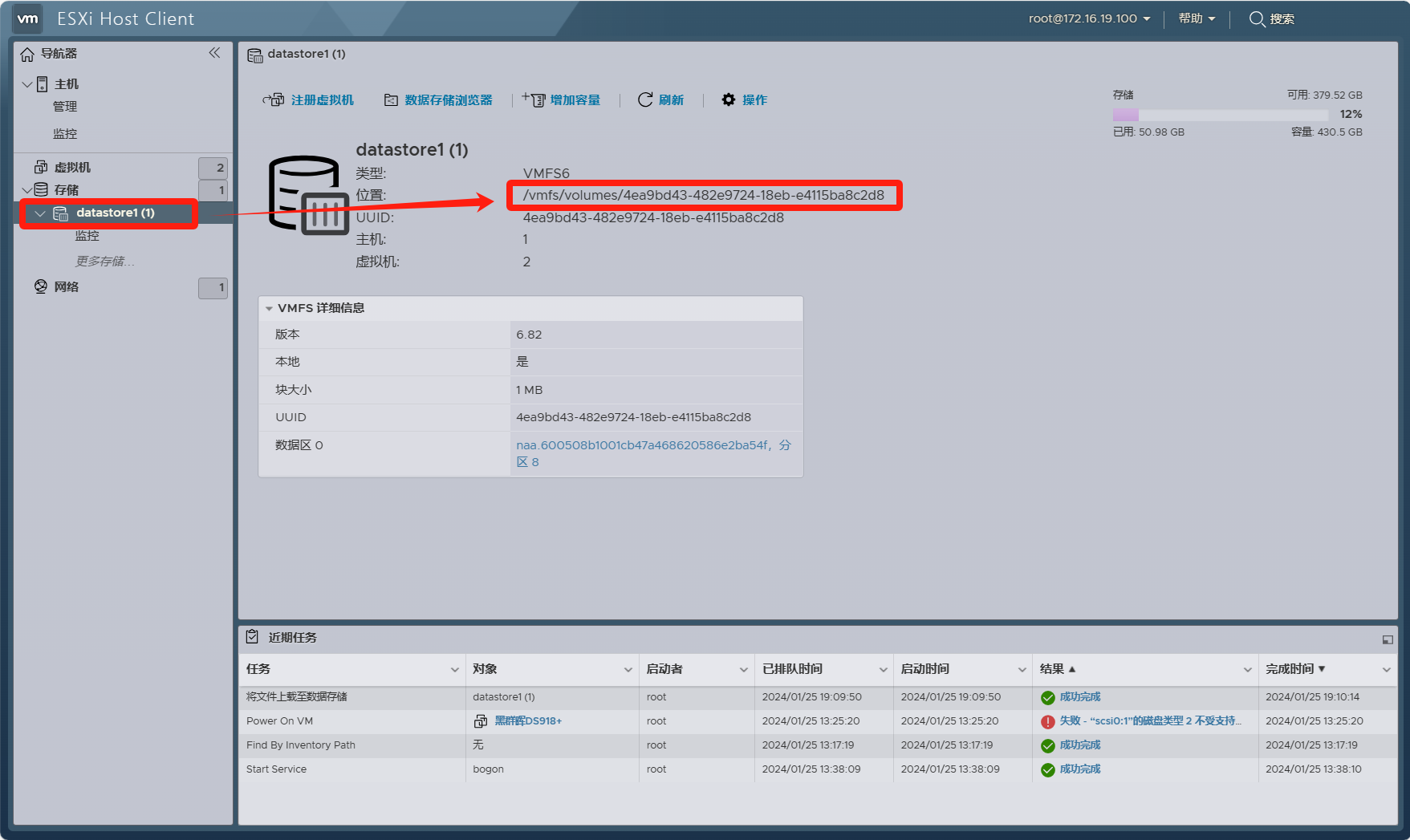
Task: Open the Task (任务) column dropdown arrow
Action: point(454,670)
